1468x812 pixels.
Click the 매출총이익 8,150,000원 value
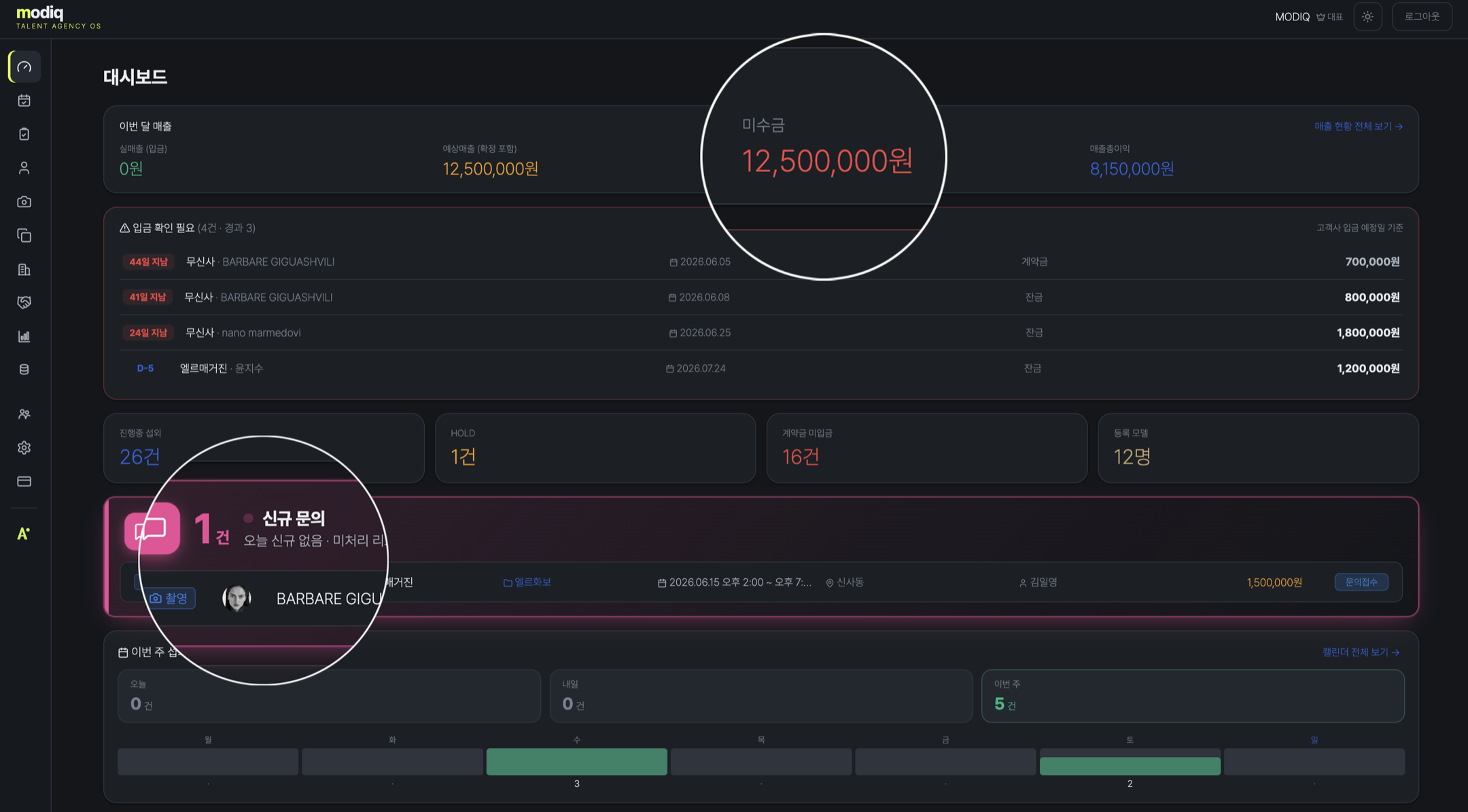tap(1132, 169)
